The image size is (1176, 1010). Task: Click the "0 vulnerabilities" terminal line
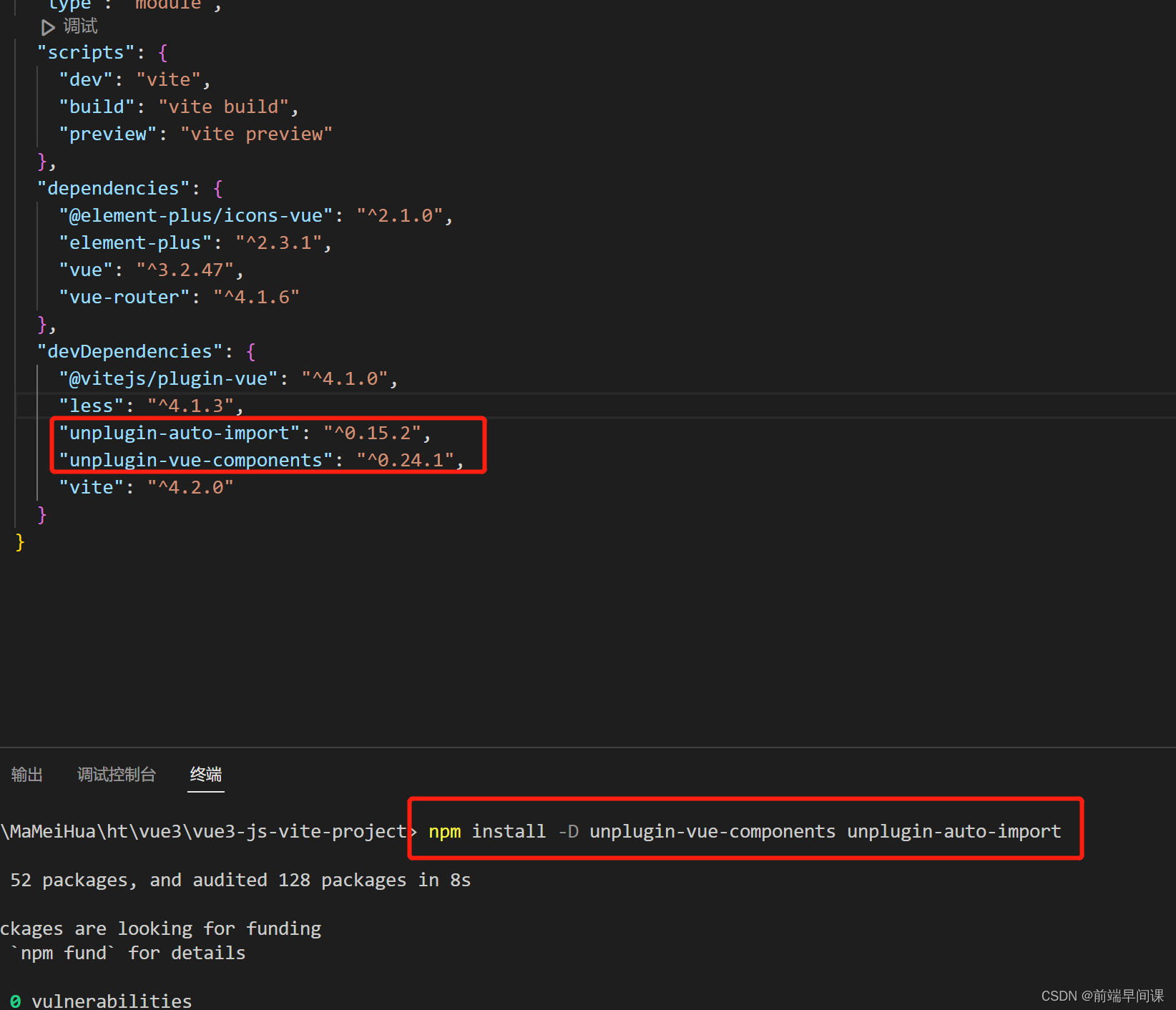101,1001
